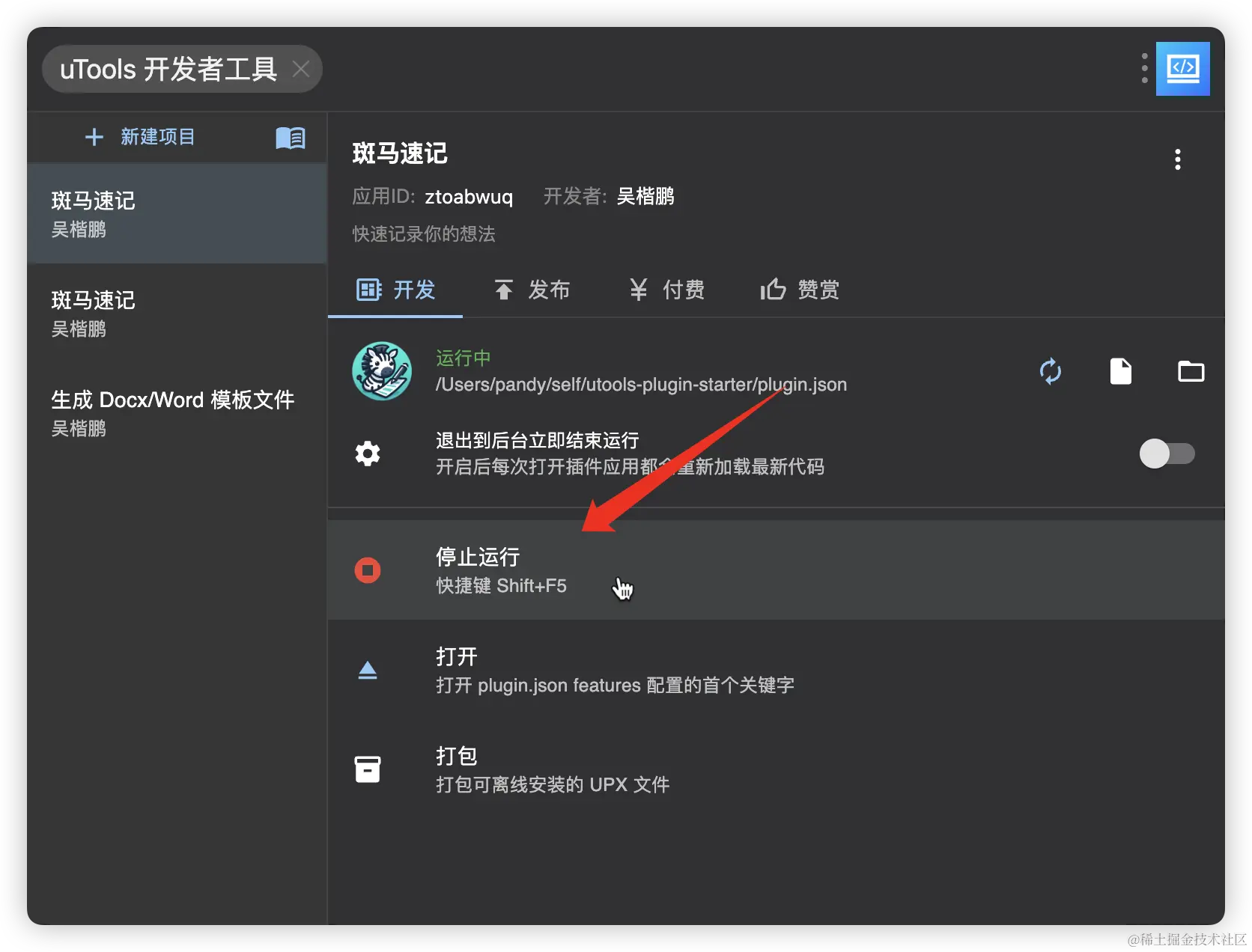
Task: Click 停止运行 to stop the plugin
Action: tap(776, 570)
